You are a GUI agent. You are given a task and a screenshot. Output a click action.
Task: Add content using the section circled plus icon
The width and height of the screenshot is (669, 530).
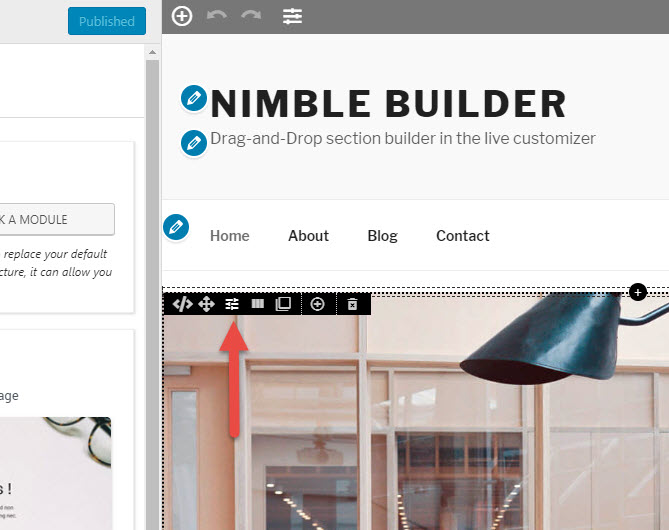click(317, 304)
